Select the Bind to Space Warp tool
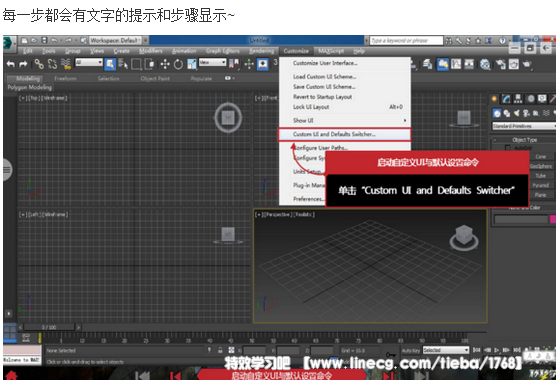 (66, 64)
